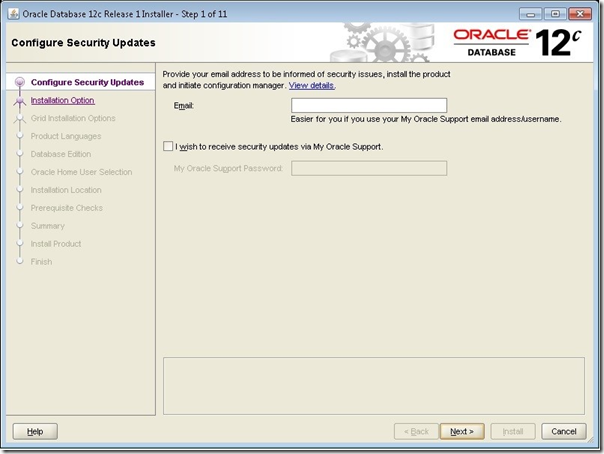The width and height of the screenshot is (604, 454).
Task: Click the Install button
Action: point(513,431)
